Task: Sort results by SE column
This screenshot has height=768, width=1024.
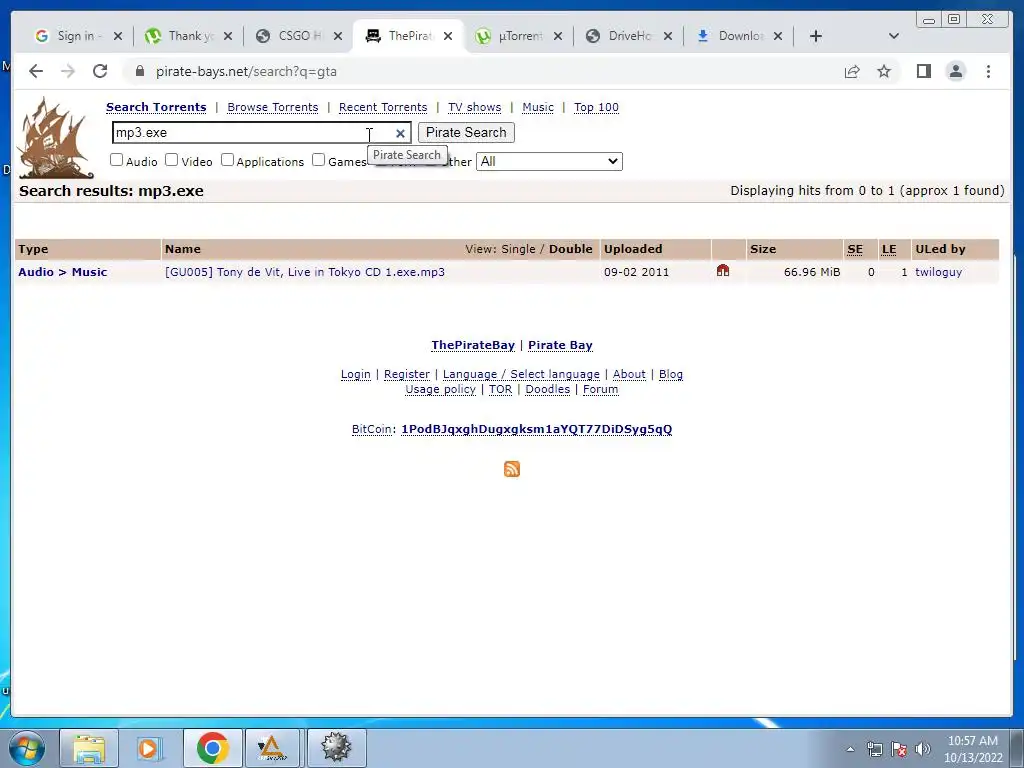Action: [x=855, y=249]
